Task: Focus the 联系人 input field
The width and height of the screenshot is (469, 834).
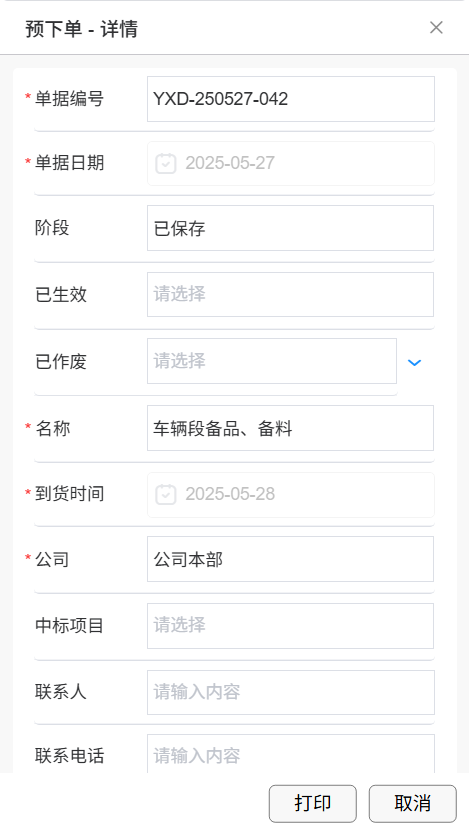Action: click(291, 693)
